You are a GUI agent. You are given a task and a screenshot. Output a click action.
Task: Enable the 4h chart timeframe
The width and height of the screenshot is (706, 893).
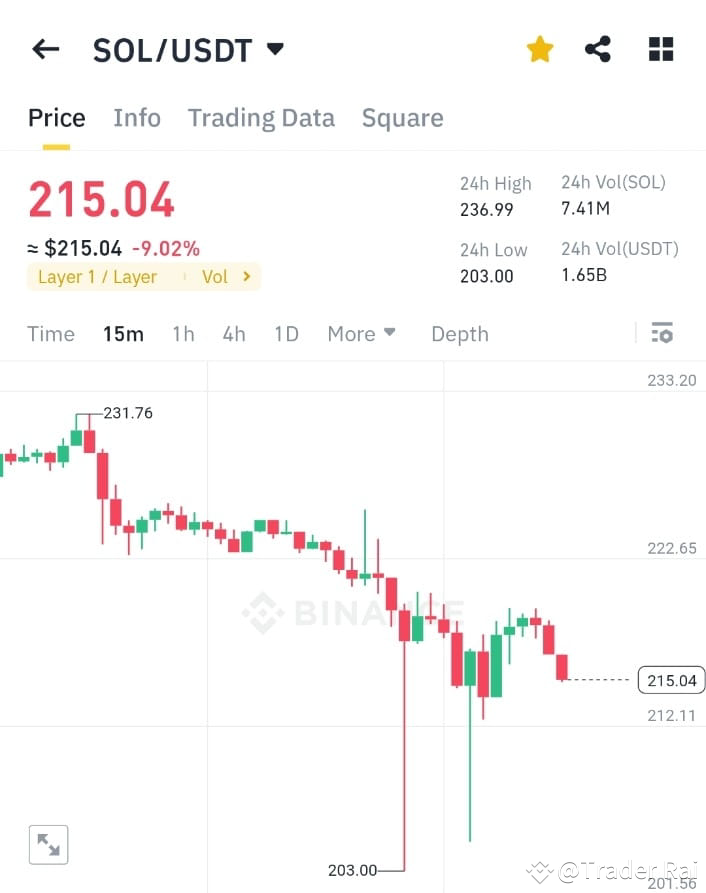[x=234, y=334]
